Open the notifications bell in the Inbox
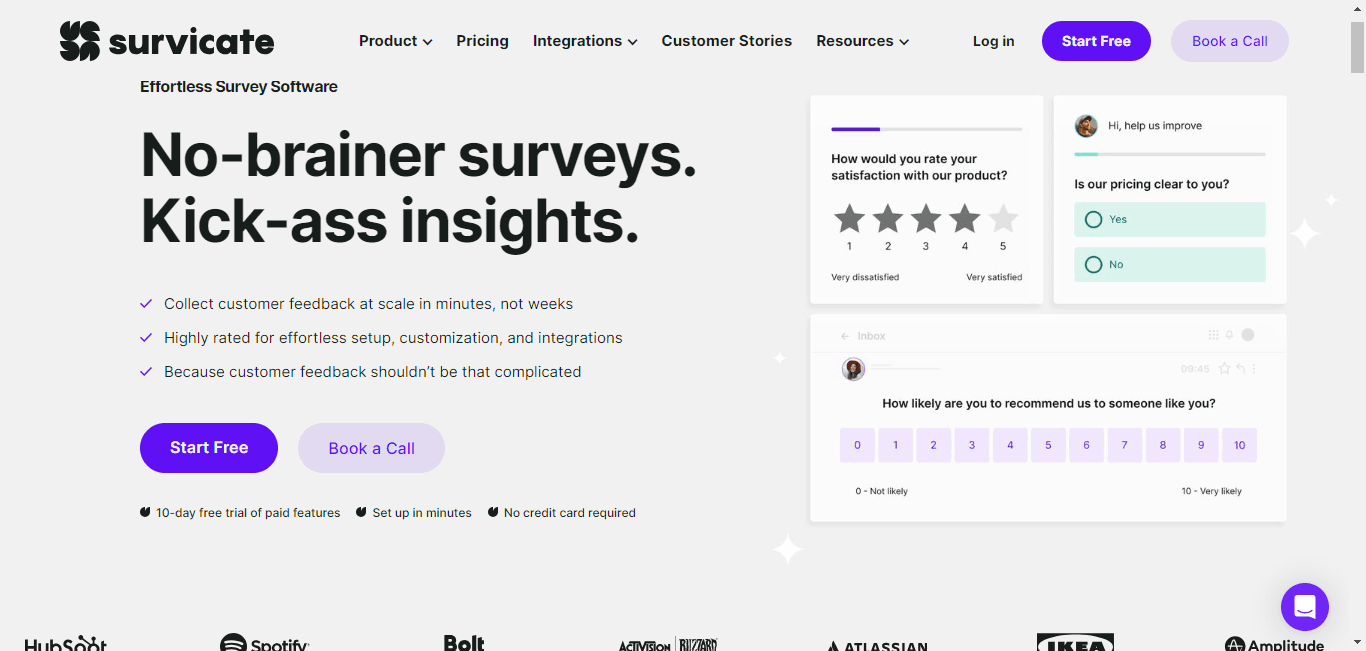 pos(1229,334)
